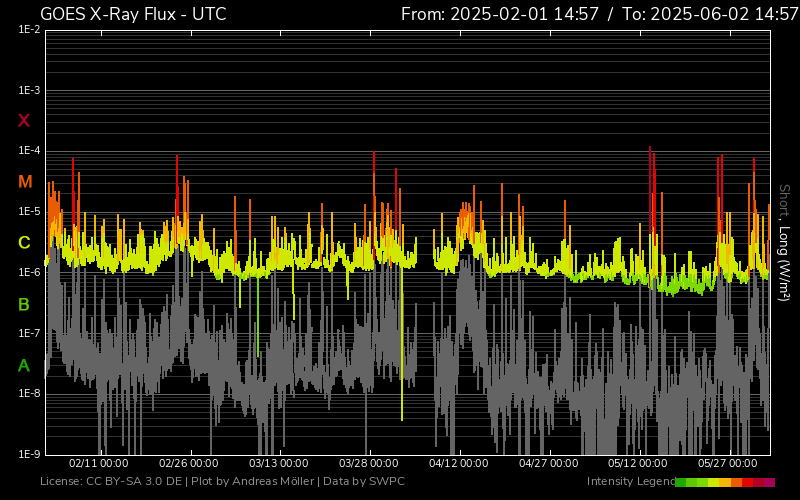Click the 04/12 00:00 date tick label

point(459,463)
